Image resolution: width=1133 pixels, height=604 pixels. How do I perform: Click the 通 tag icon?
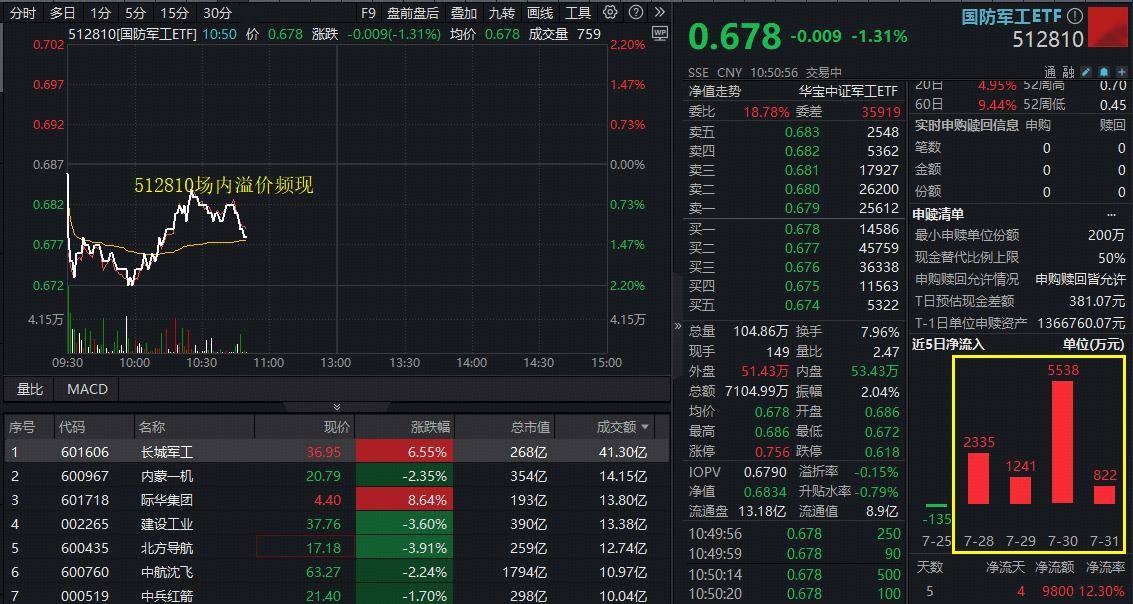click(x=1050, y=72)
